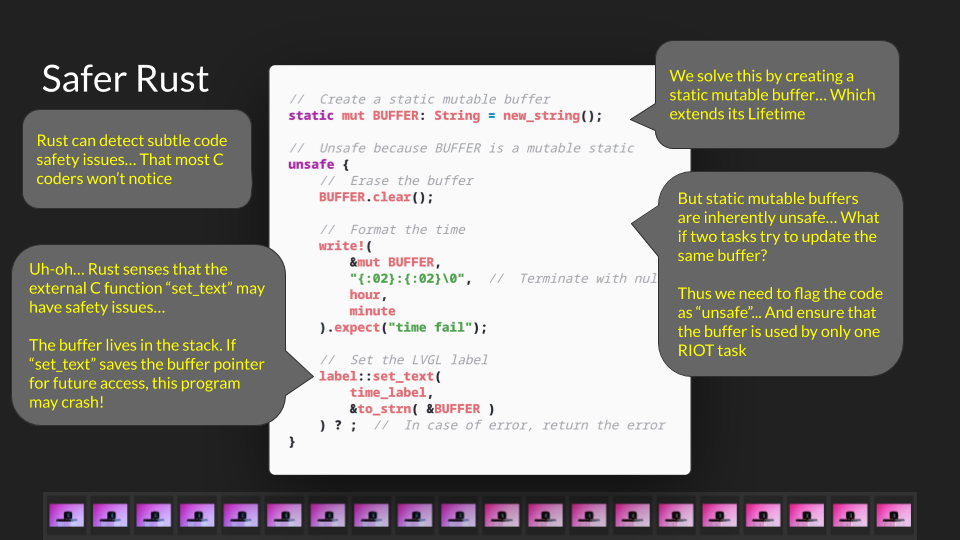Select the "But static mutable buffers" callout

point(780,274)
